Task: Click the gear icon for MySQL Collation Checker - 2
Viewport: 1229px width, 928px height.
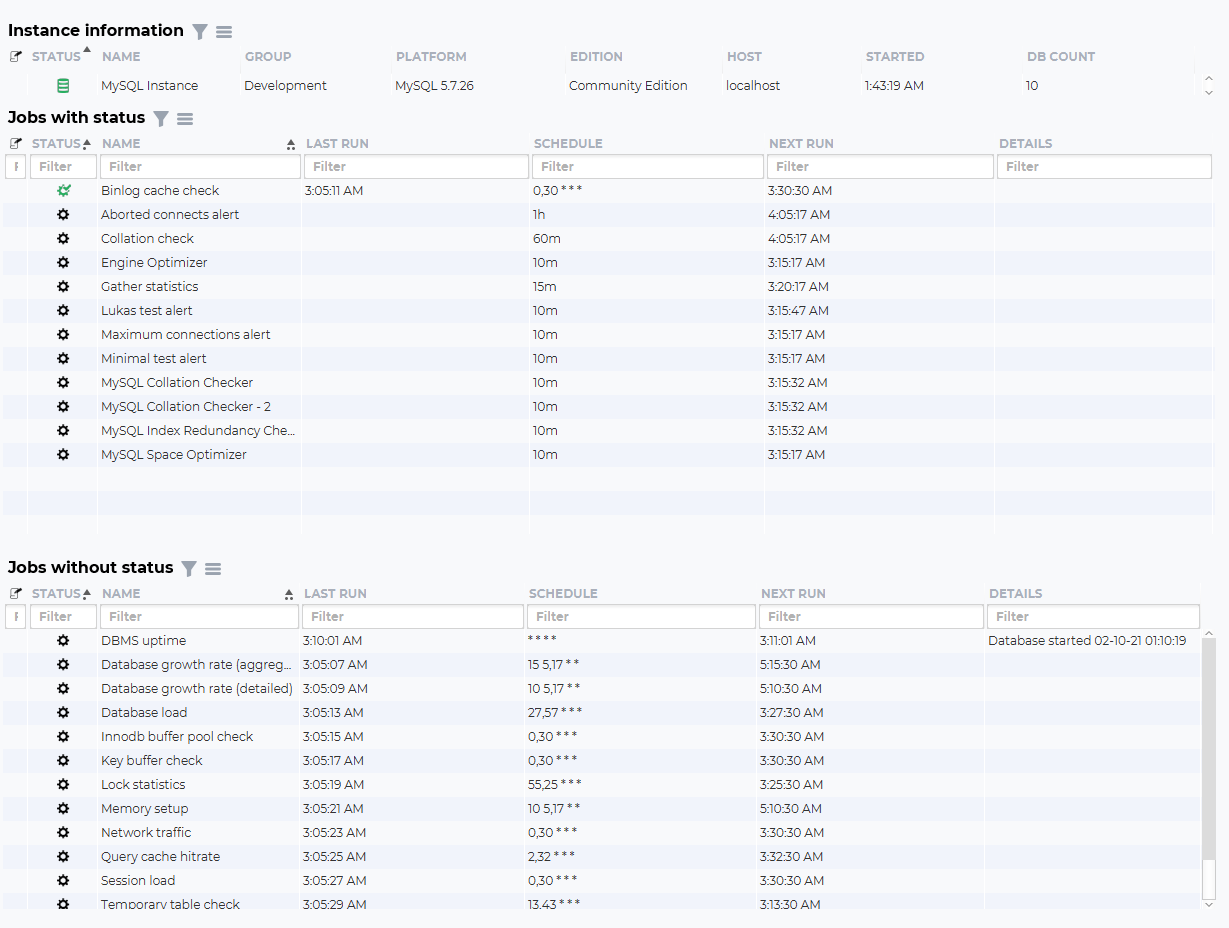Action: [x=63, y=406]
